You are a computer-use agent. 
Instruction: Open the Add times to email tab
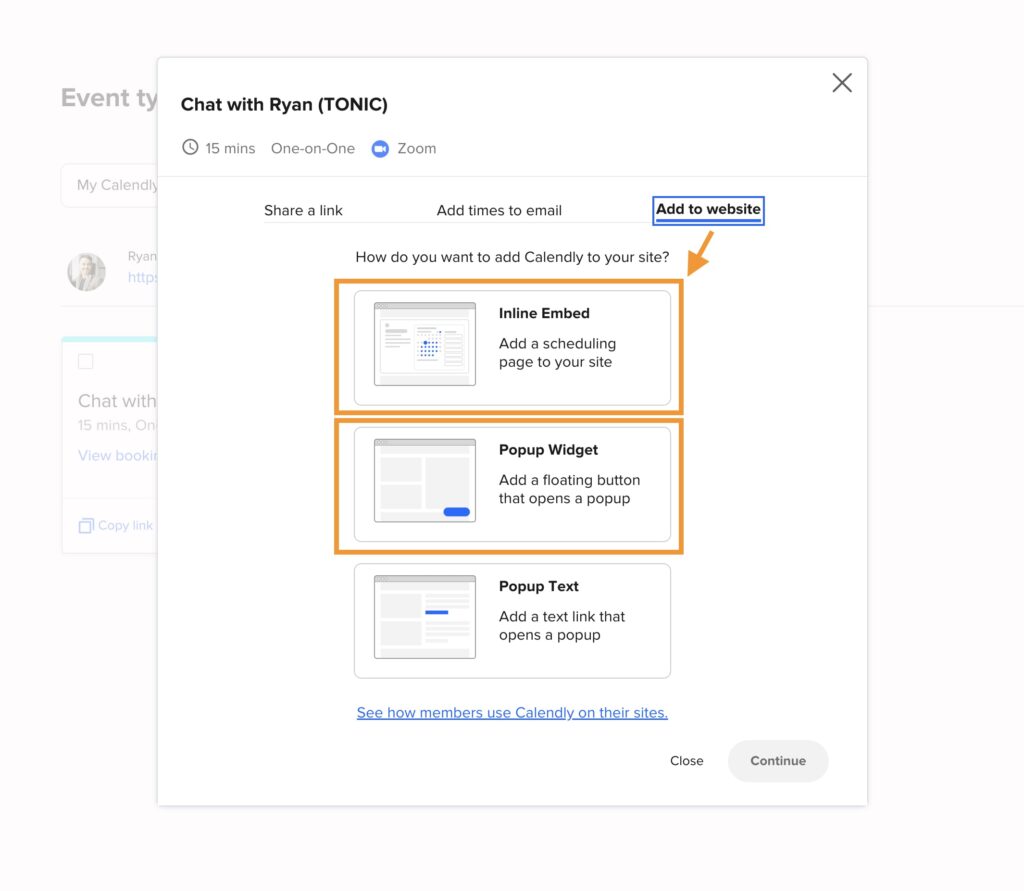pos(499,210)
